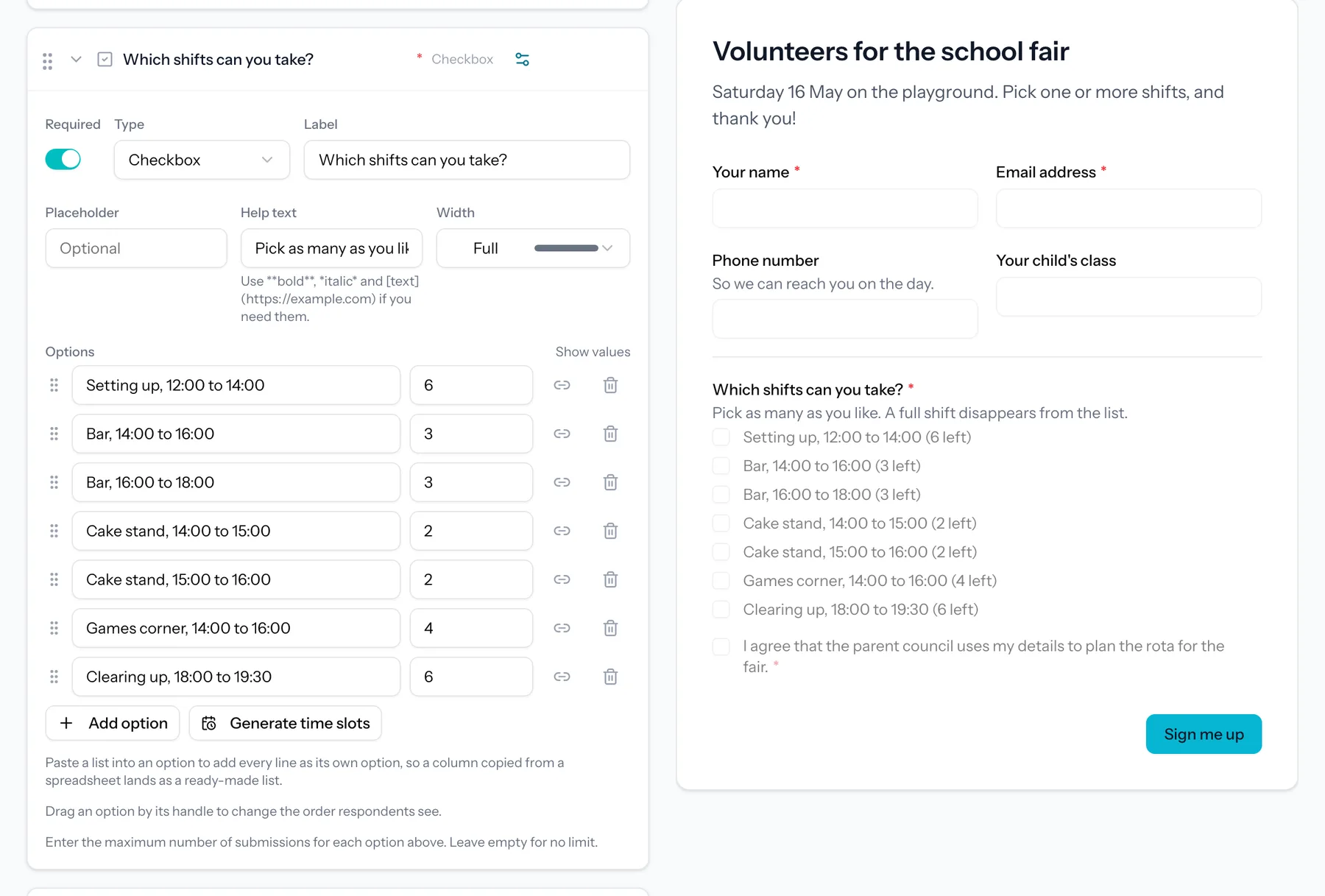Image resolution: width=1325 pixels, height=896 pixels.
Task: Delete the 'Games corner' option with trash icon
Action: [610, 628]
